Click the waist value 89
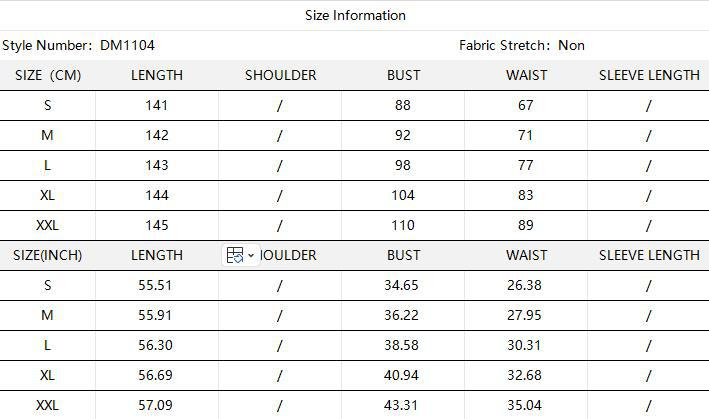The height and width of the screenshot is (419, 709). coord(526,225)
